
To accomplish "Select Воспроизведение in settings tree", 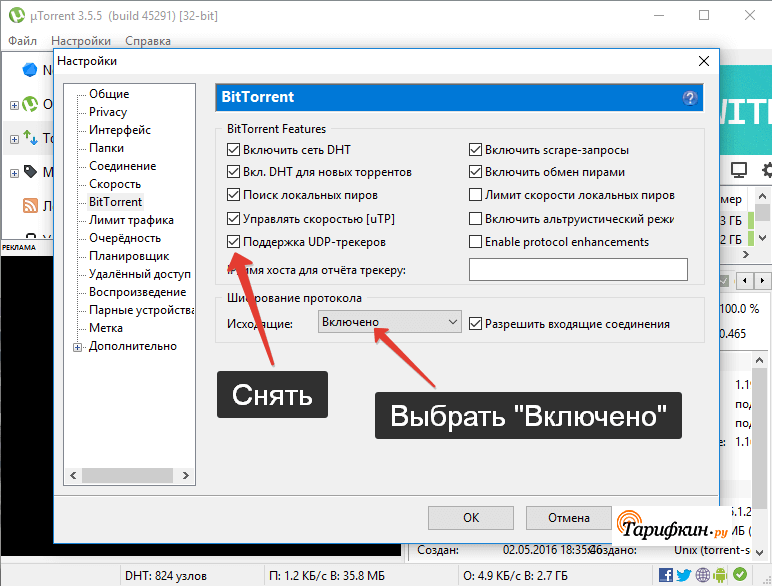I will (x=137, y=292).
